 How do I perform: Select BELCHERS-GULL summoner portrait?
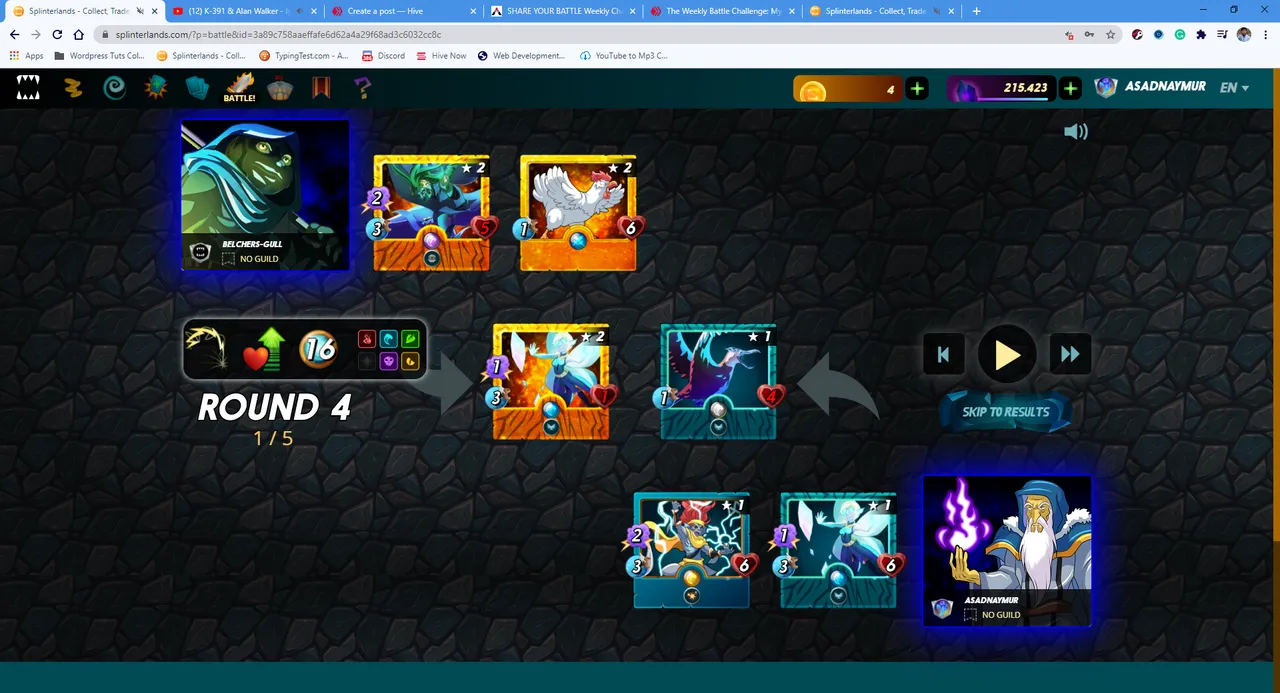tap(266, 195)
